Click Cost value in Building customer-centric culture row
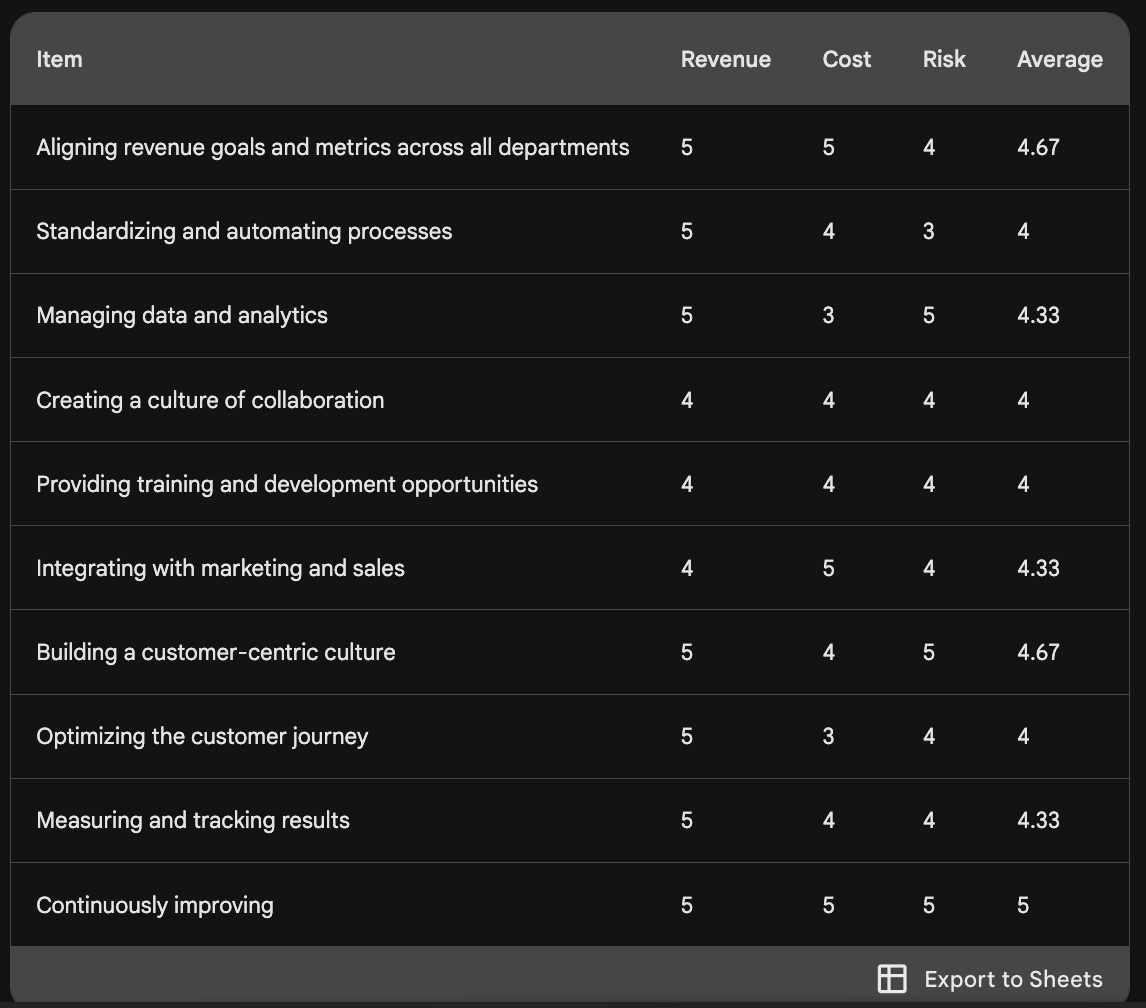The image size is (1146, 1008). tap(828, 652)
